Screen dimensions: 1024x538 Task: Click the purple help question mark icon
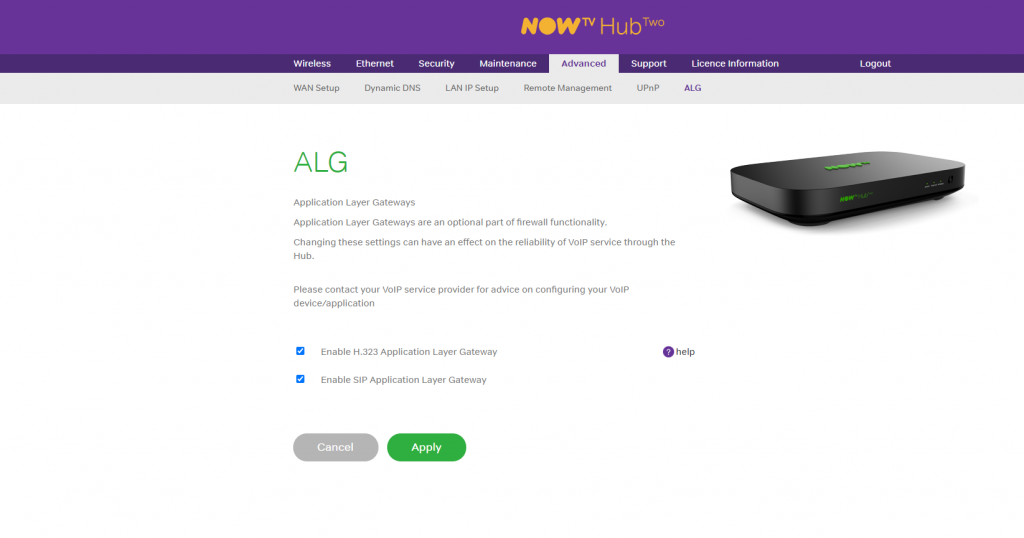pos(667,352)
